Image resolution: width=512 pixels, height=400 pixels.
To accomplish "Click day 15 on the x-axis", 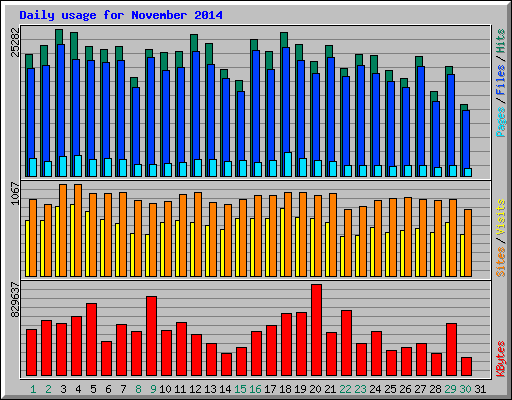I will click(240, 389).
